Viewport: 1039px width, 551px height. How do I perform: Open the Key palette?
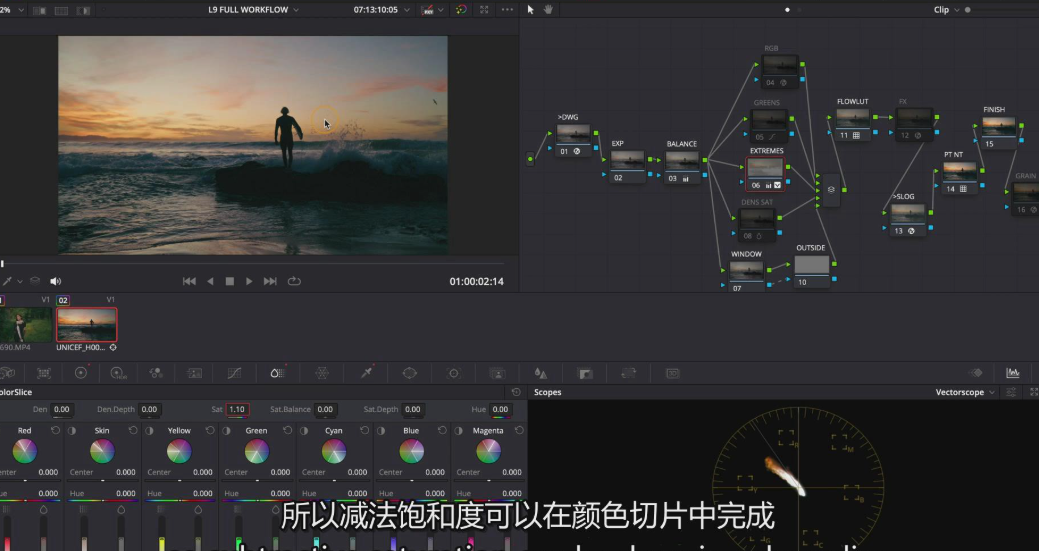tap(585, 374)
